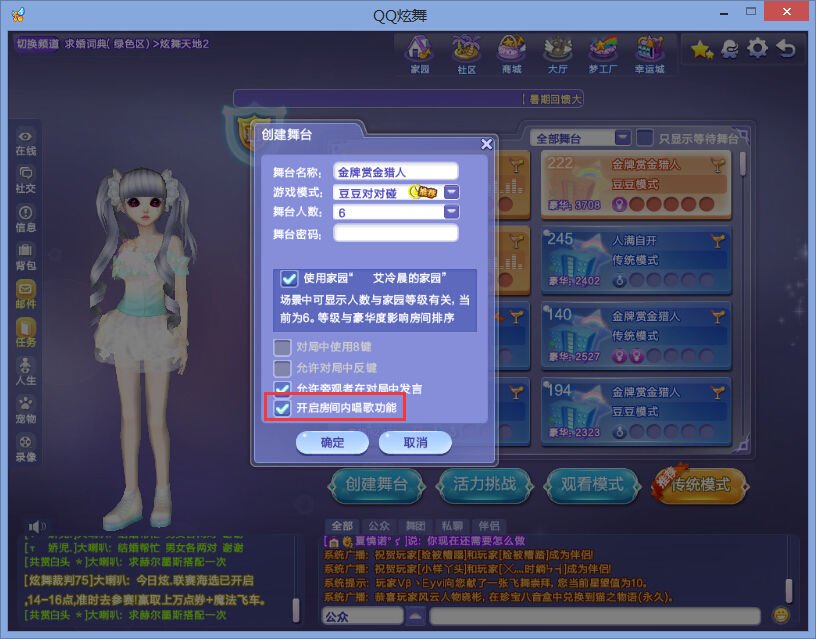The width and height of the screenshot is (816, 639).
Task: Toggle 对局中使用8键 checkbox
Action: (282, 347)
